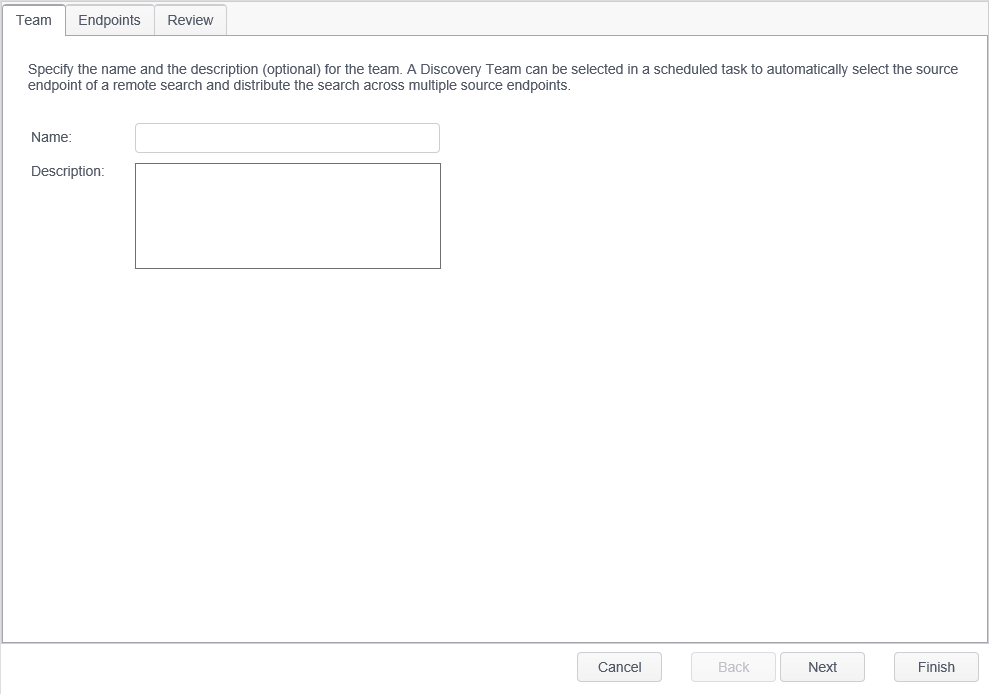Click the "Description:" field label
The image size is (989, 694).
(68, 171)
